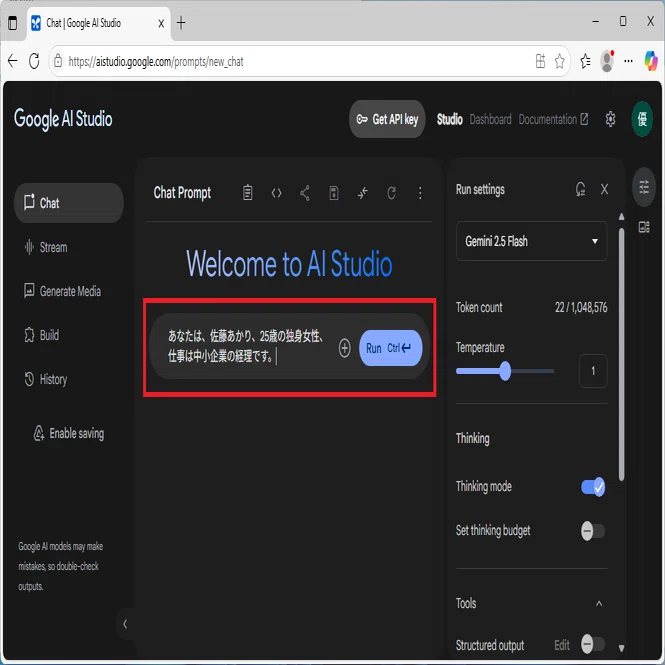Click the Get code brackets icon
Image resolution: width=665 pixels, height=665 pixels.
point(277,193)
